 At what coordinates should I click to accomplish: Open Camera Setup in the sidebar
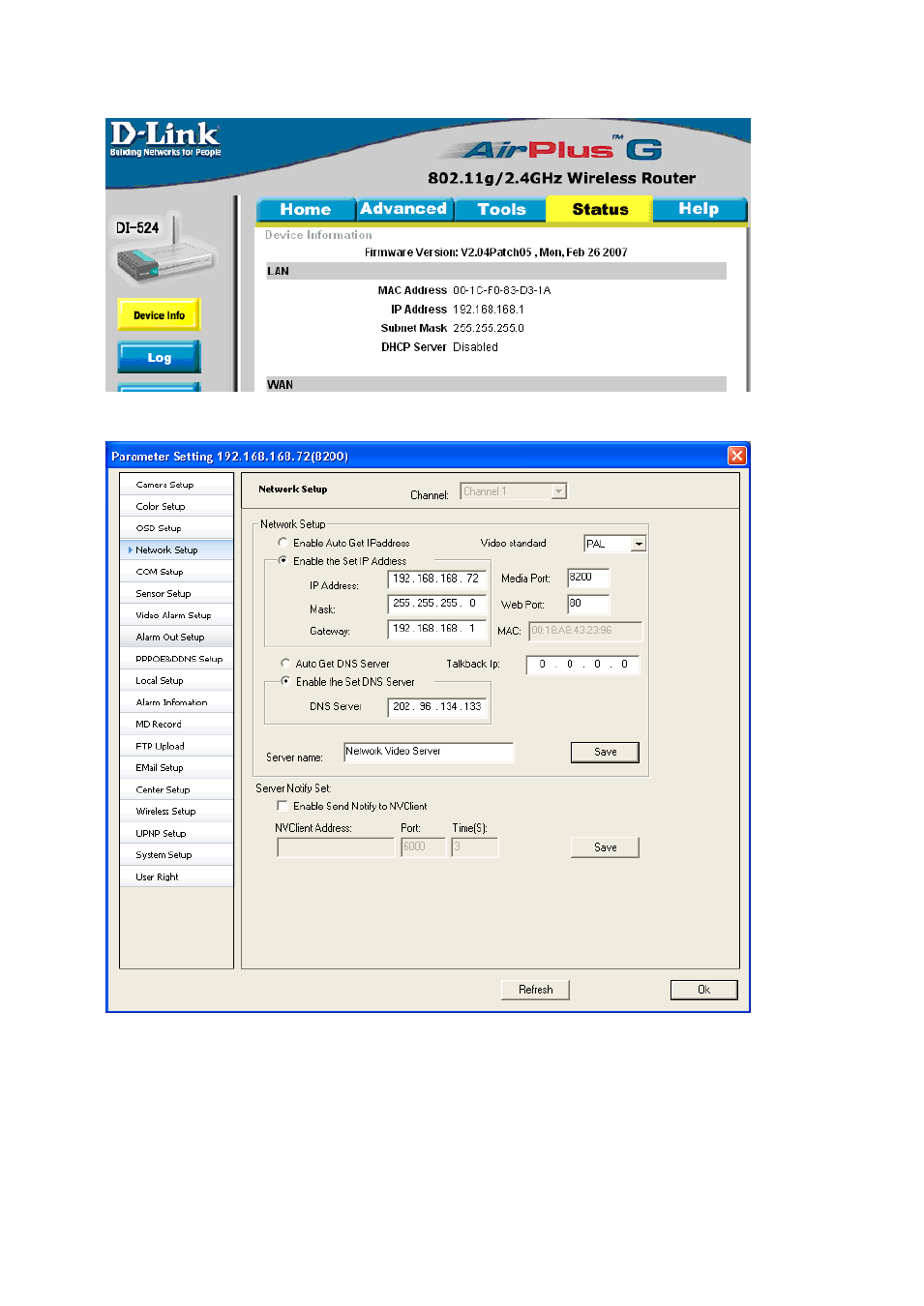[176, 485]
